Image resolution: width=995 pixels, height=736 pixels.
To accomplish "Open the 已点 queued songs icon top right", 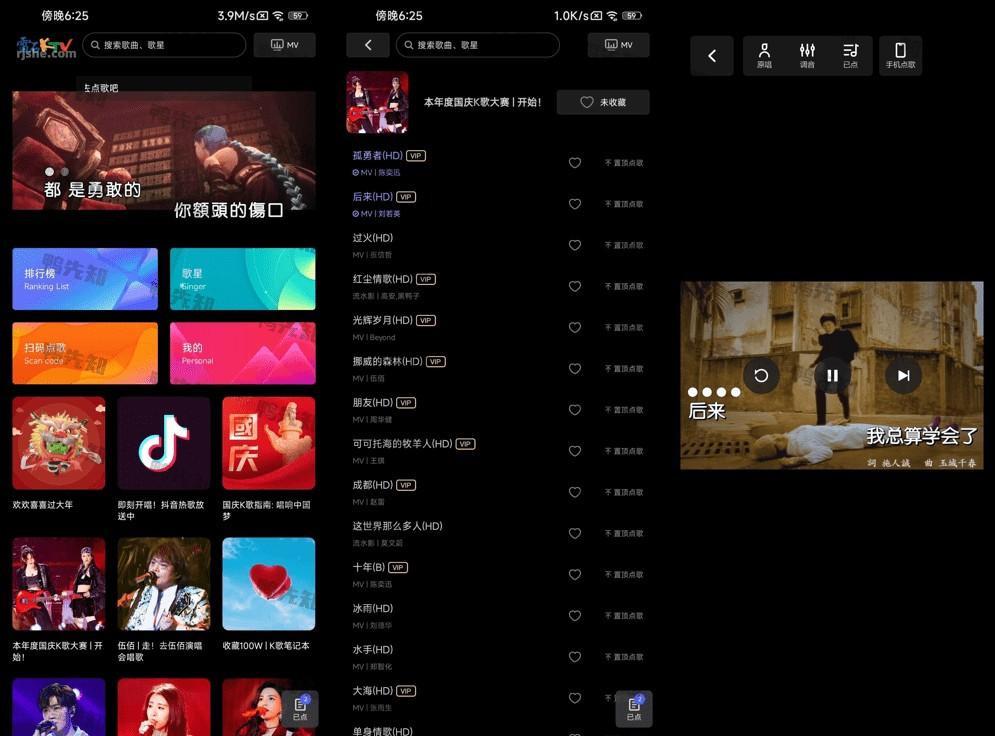I will point(852,55).
